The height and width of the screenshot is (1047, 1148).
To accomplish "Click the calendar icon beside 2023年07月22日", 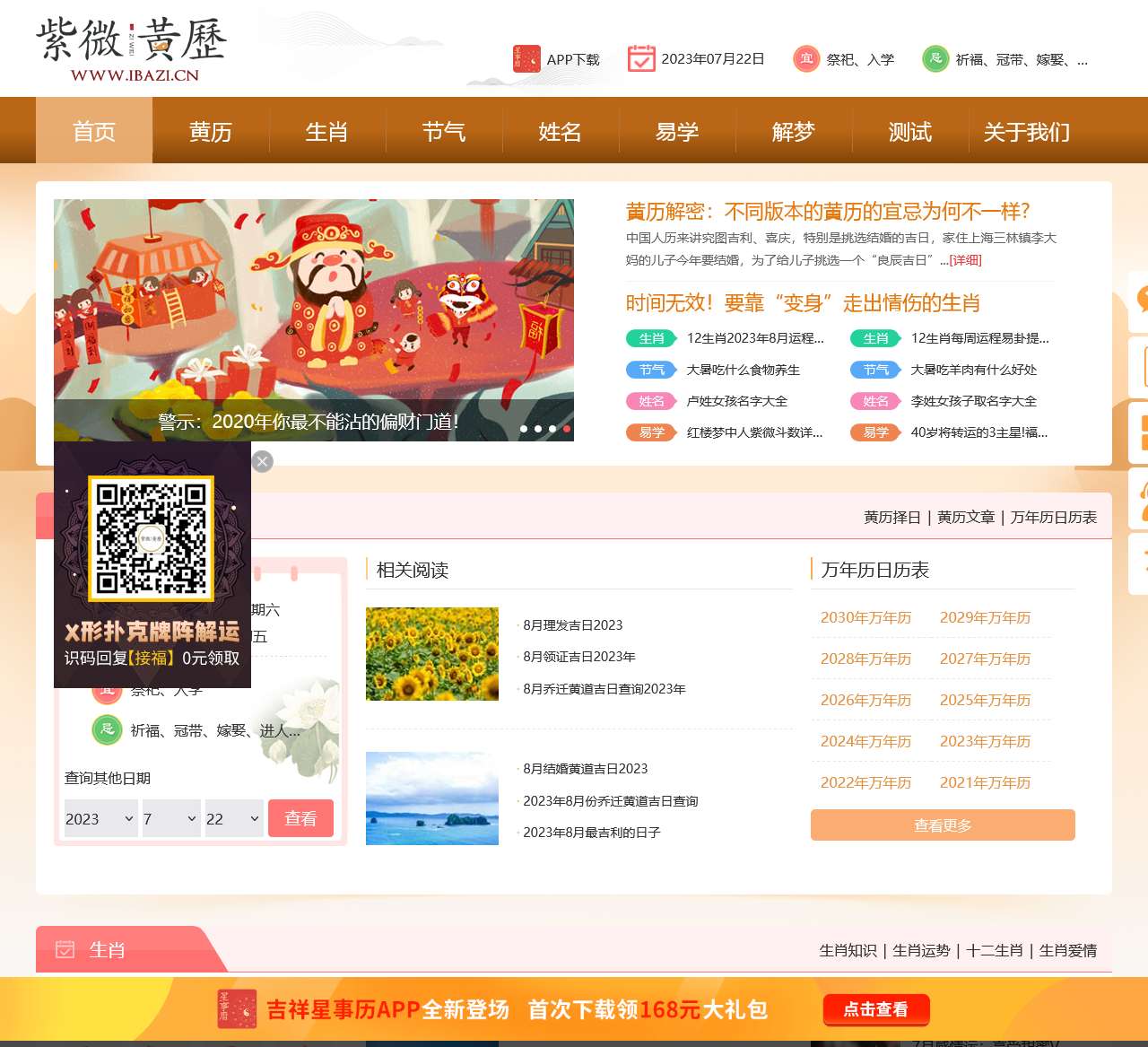I will point(641,59).
